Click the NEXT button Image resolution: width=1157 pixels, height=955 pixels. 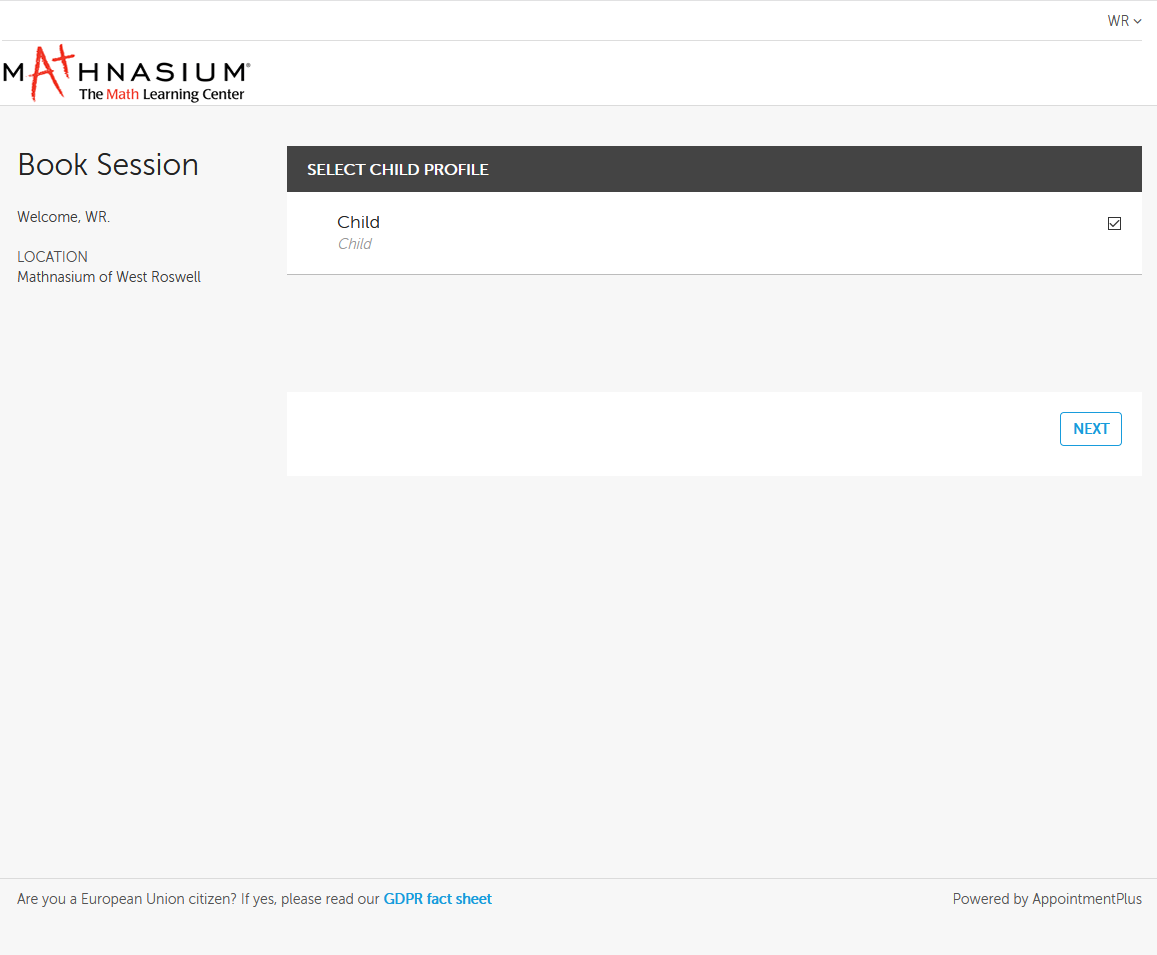coord(1091,429)
